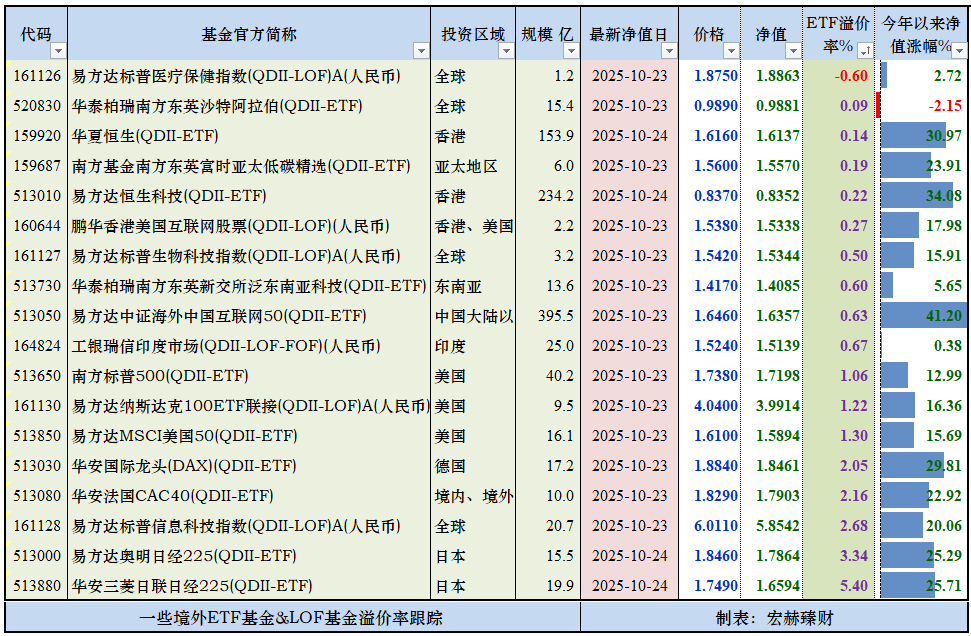Select the 234.2 fund size cell

[x=548, y=196]
